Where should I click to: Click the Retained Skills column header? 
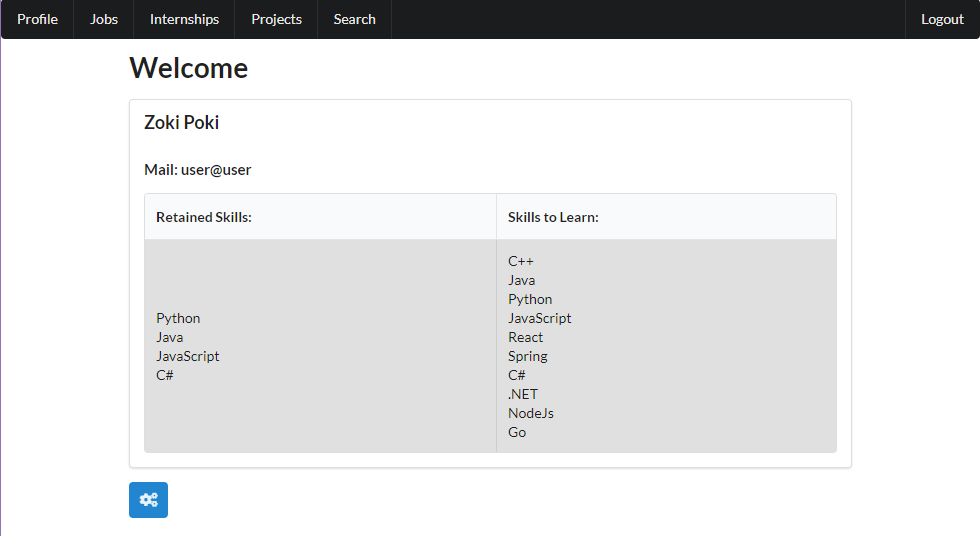click(x=203, y=217)
